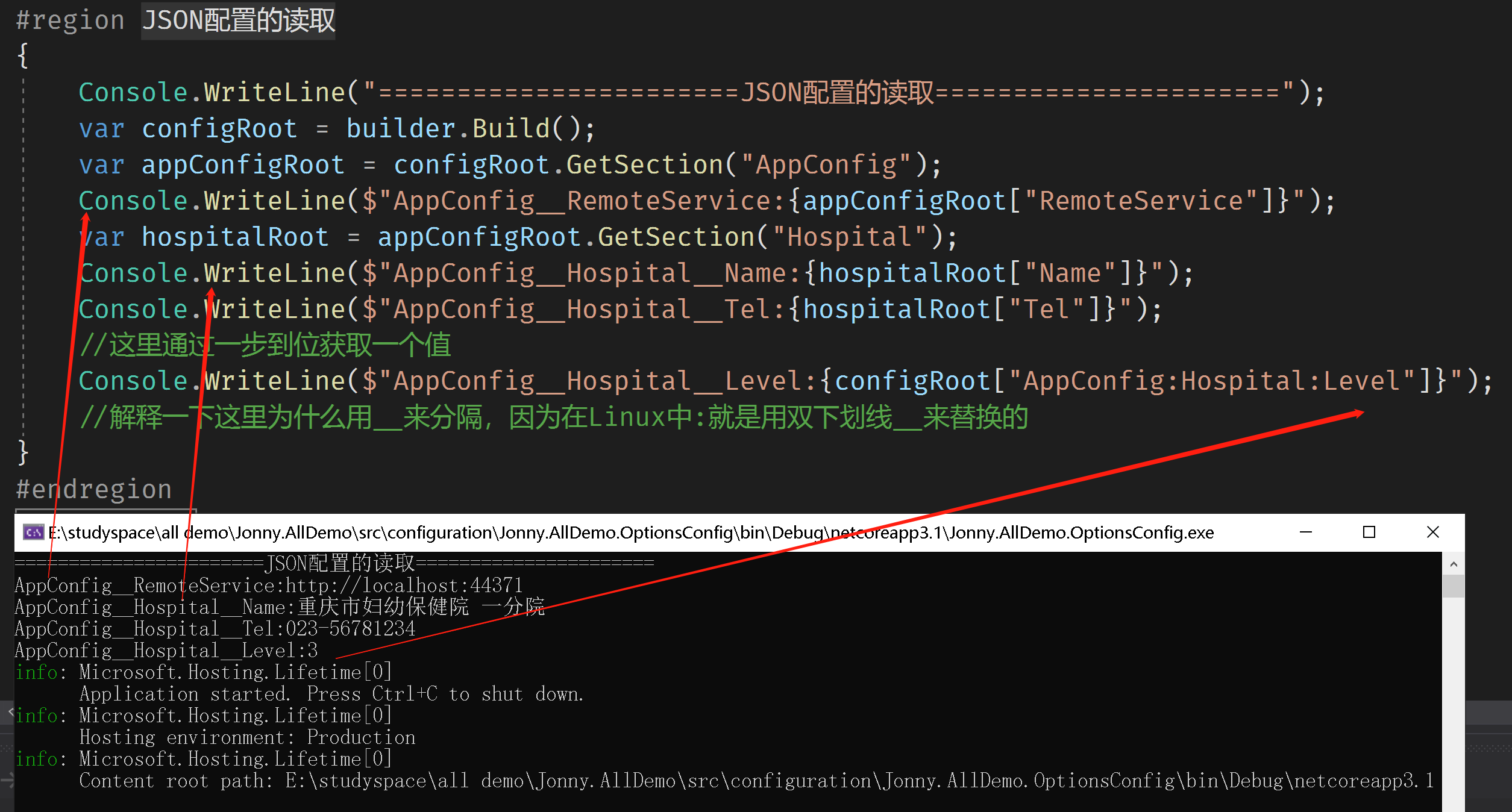Viewport: 1512px width, 812px height.
Task: Click the 'JSON配置的读取' region name
Action: click(x=239, y=20)
